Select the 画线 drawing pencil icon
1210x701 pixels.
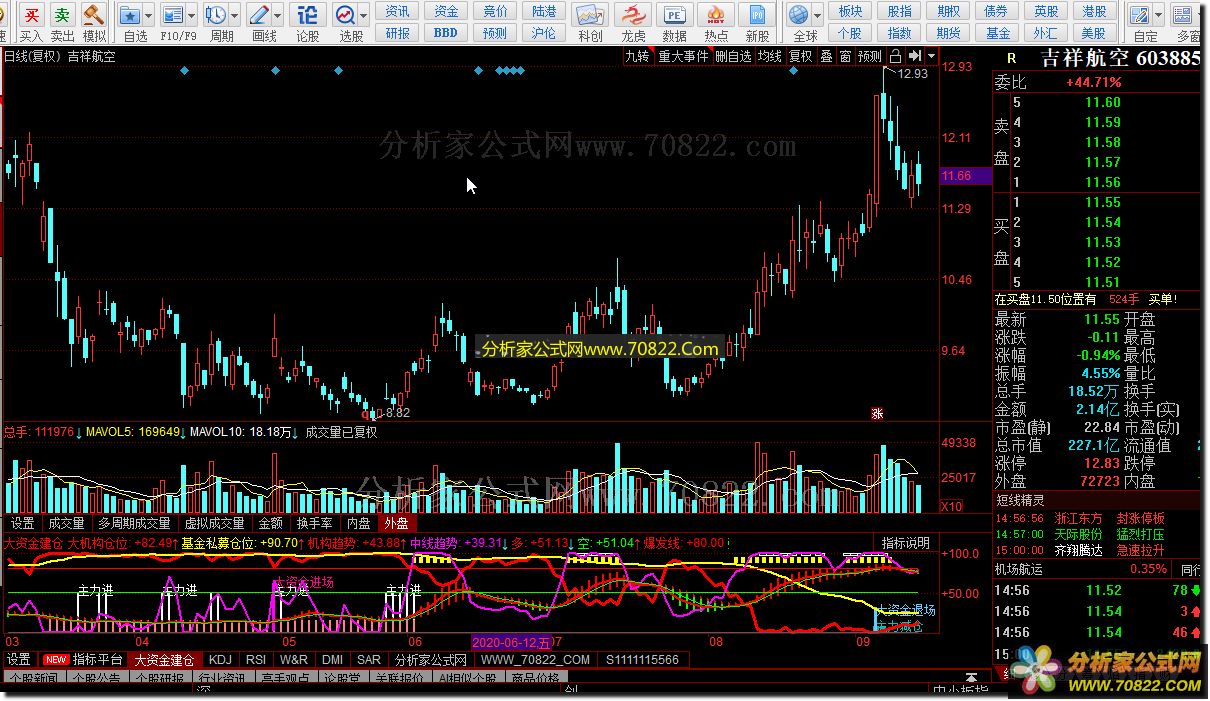[x=259, y=15]
